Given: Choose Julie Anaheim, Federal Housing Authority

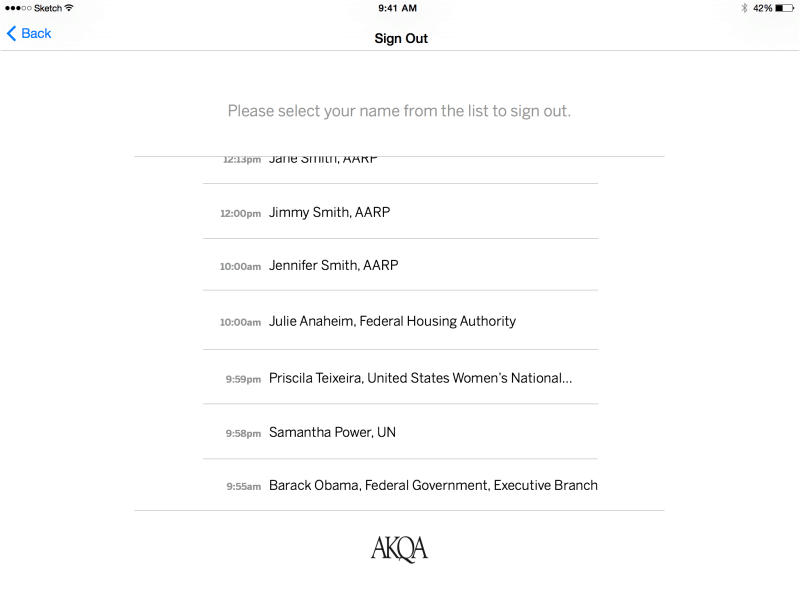Looking at the screenshot, I should 392,321.
